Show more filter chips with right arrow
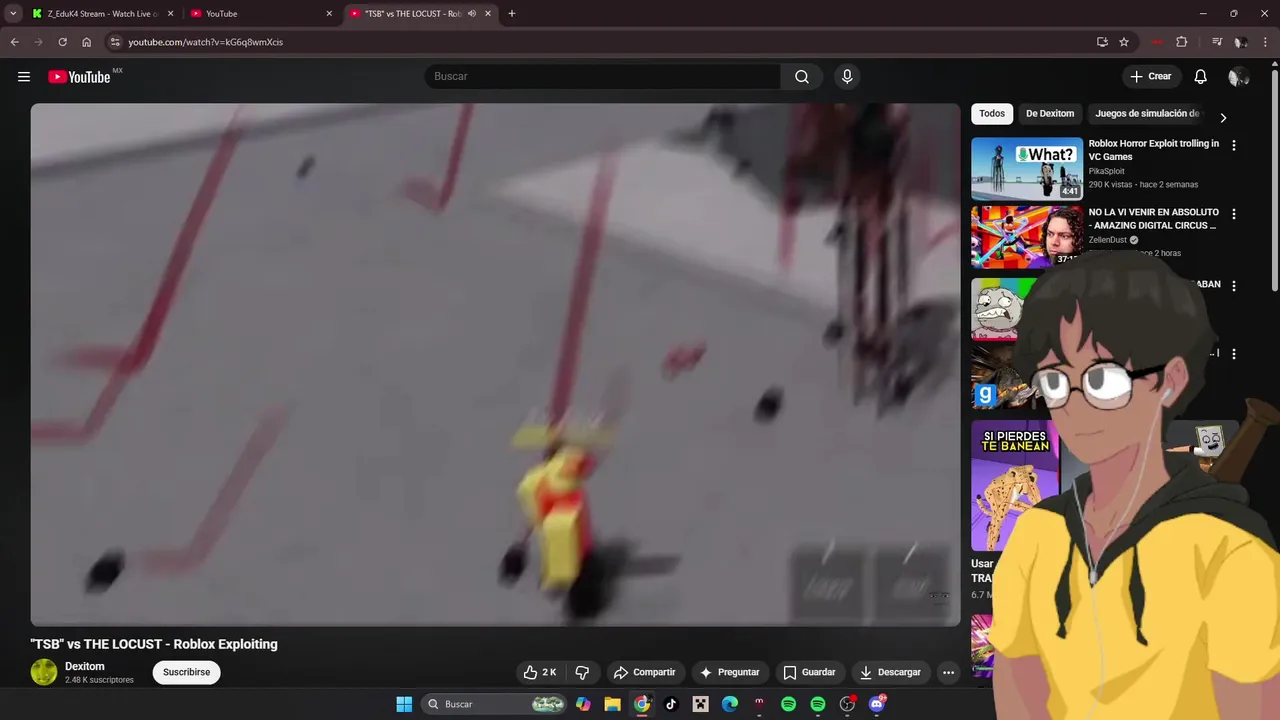Viewport: 1280px width, 720px height. point(1222,118)
